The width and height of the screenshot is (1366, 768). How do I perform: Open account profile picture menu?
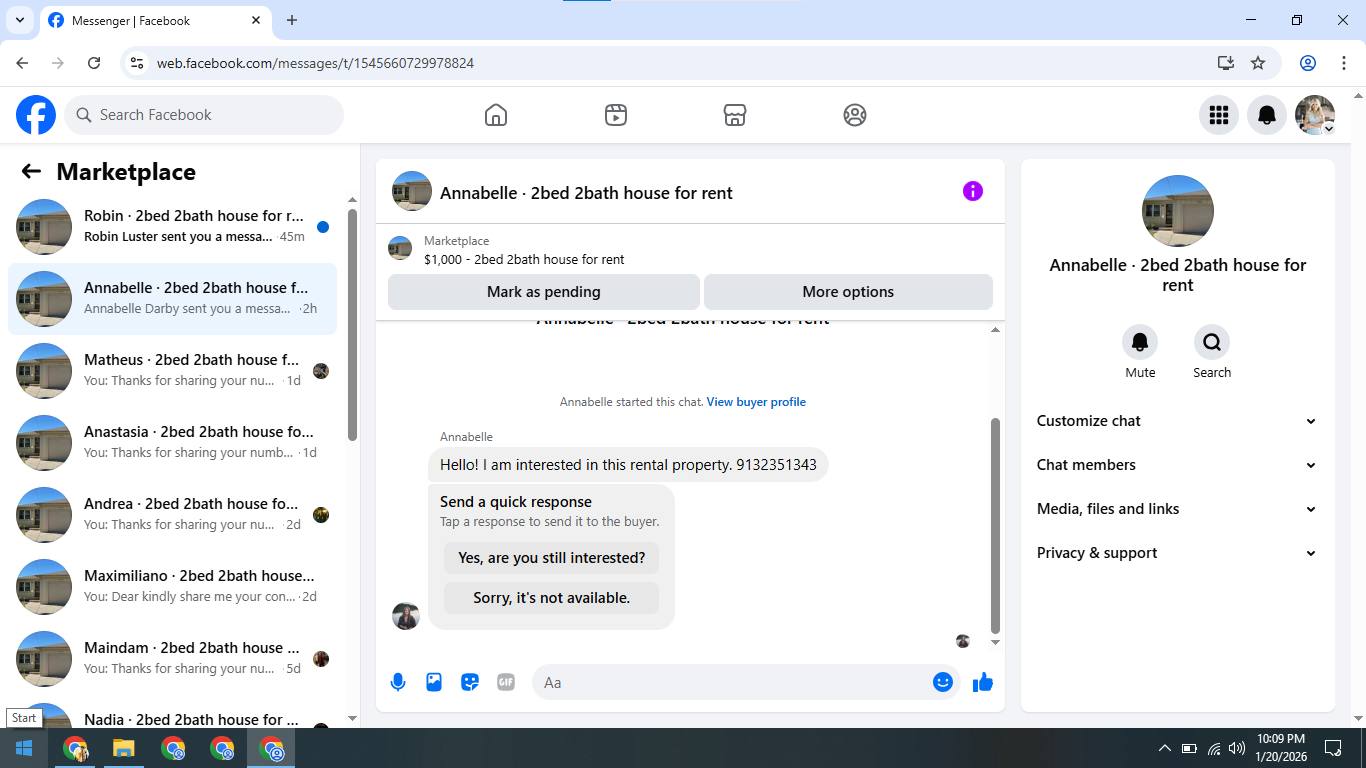point(1315,115)
